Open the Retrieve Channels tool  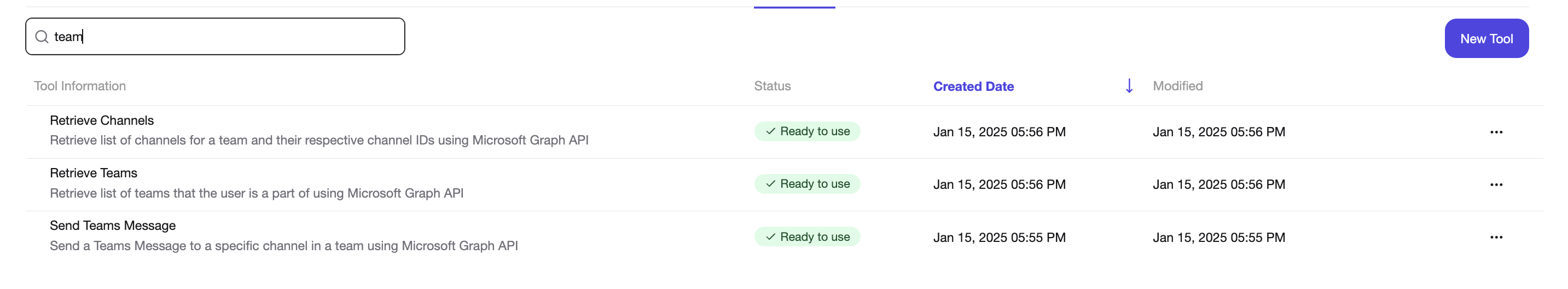click(x=102, y=120)
